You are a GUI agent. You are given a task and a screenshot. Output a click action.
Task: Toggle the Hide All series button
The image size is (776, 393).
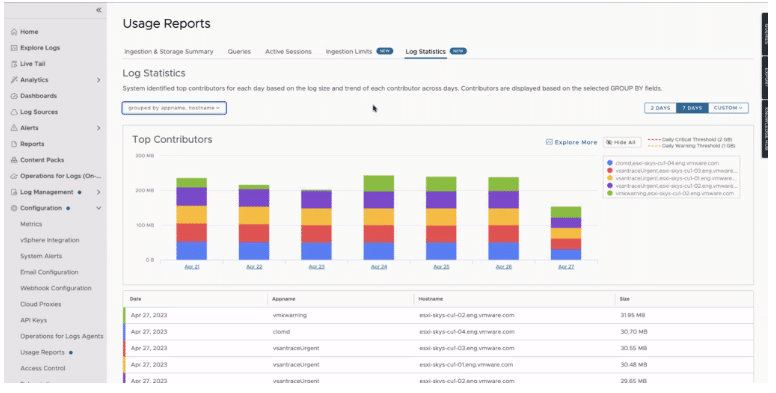[622, 143]
